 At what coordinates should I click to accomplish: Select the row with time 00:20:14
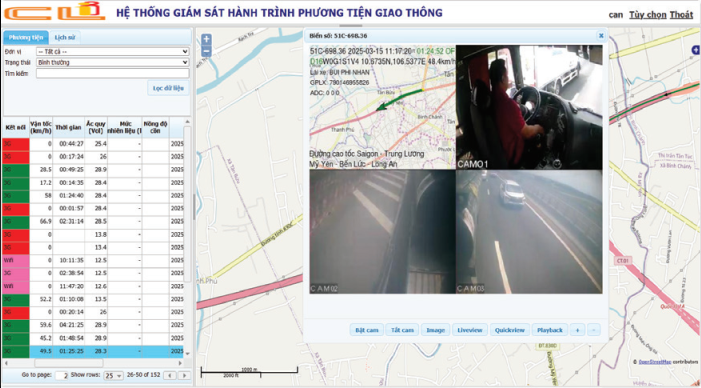pyautogui.click(x=93, y=312)
